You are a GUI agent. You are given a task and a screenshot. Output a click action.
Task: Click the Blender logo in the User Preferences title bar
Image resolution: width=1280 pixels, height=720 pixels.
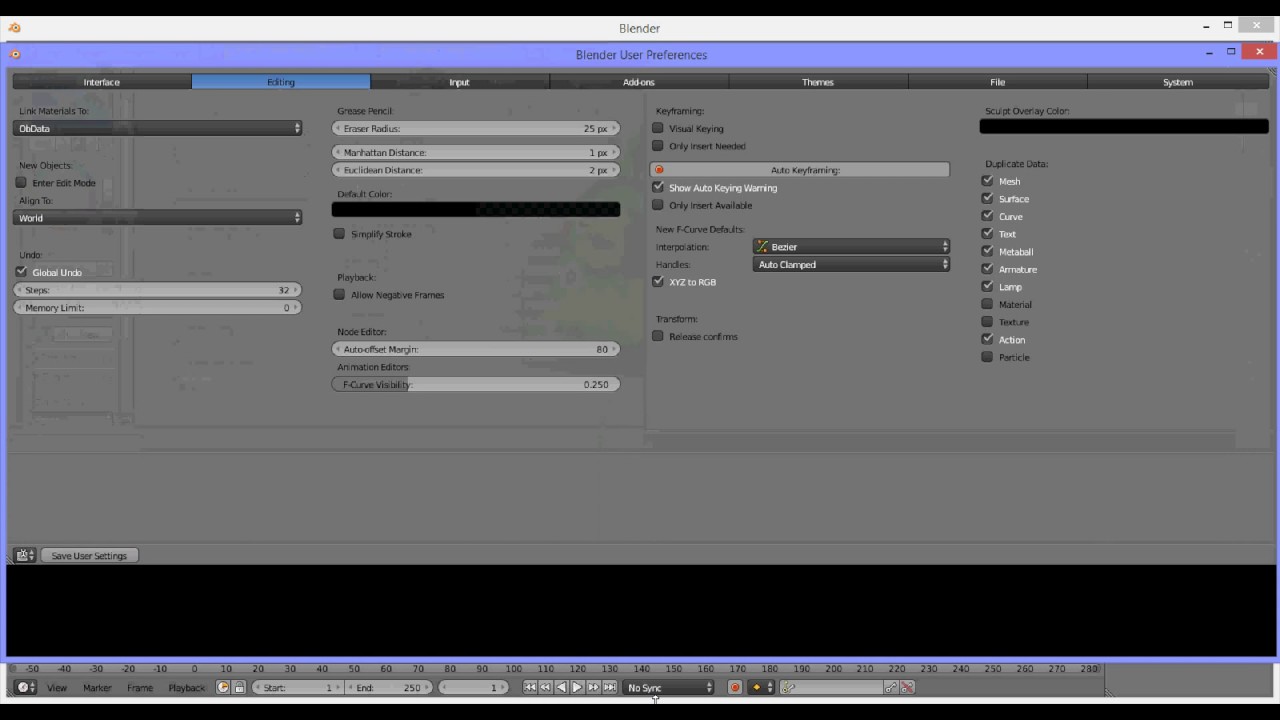(x=15, y=55)
